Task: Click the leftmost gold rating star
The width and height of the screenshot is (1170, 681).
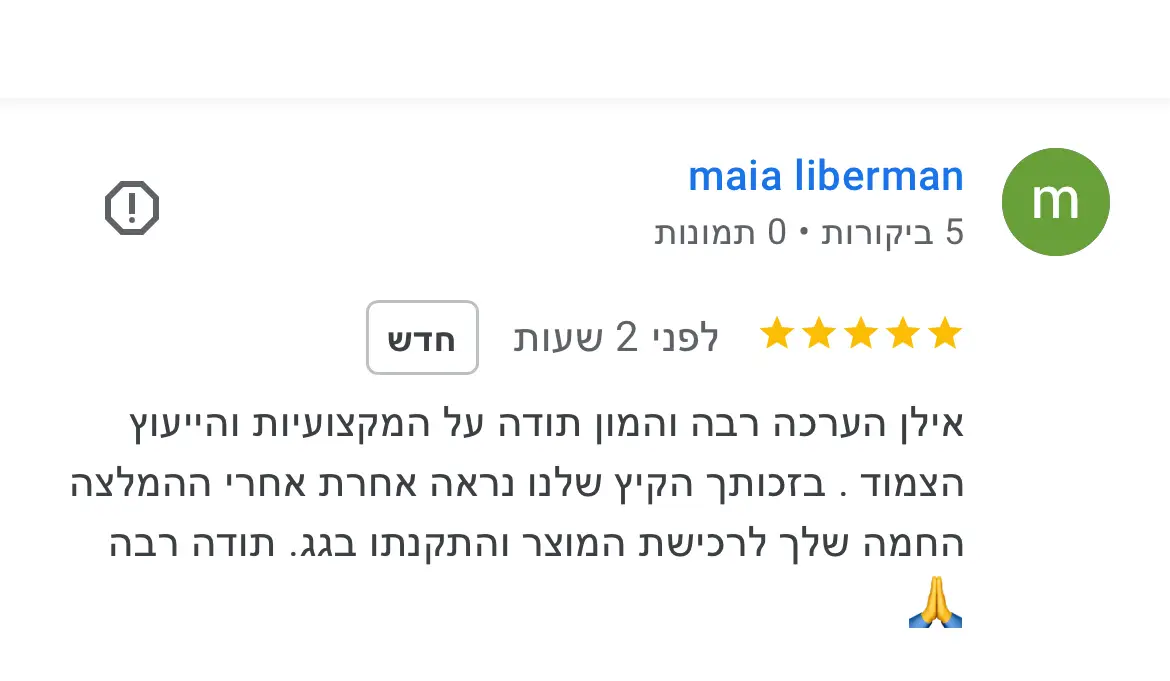Action: click(x=777, y=333)
